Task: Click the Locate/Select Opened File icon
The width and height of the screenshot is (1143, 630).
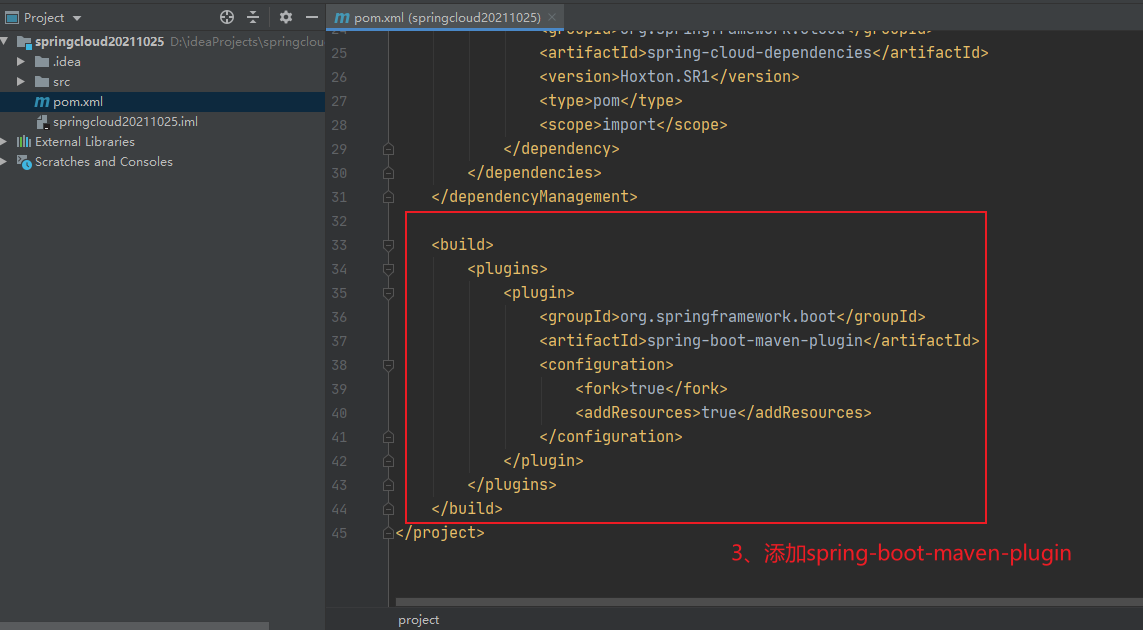Action: click(x=227, y=17)
